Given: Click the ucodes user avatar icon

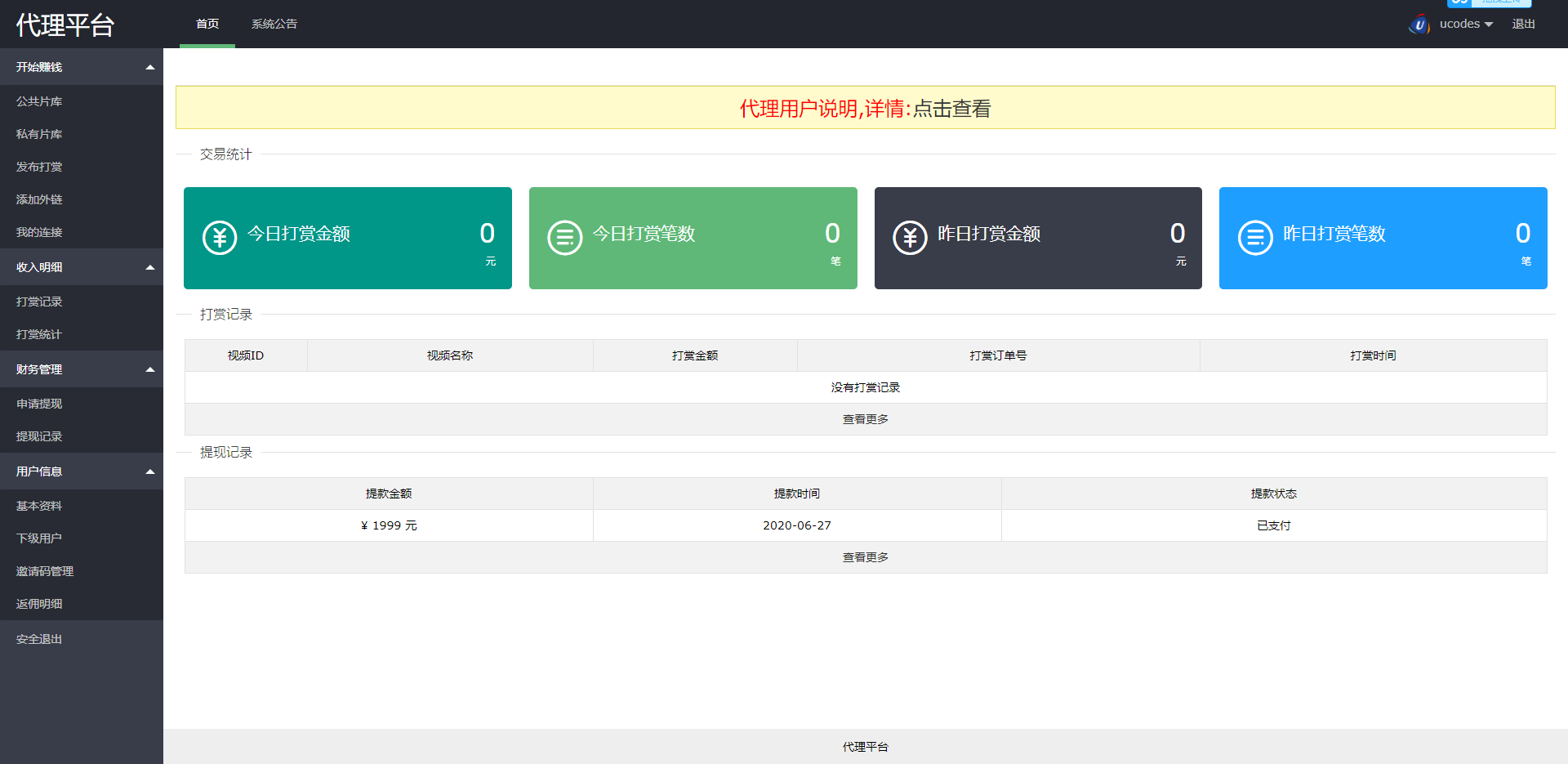Looking at the screenshot, I should pyautogui.click(x=1419, y=25).
